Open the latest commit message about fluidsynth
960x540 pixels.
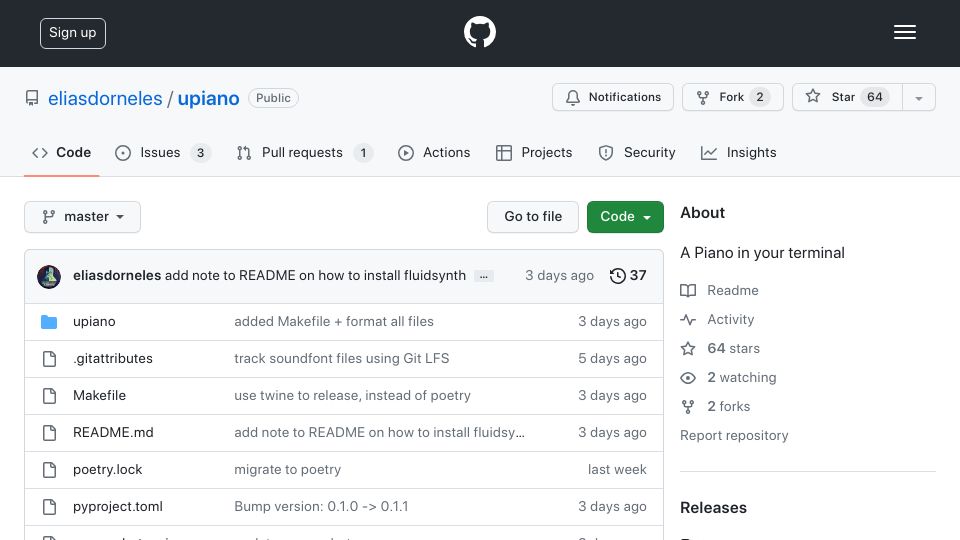tap(315, 276)
